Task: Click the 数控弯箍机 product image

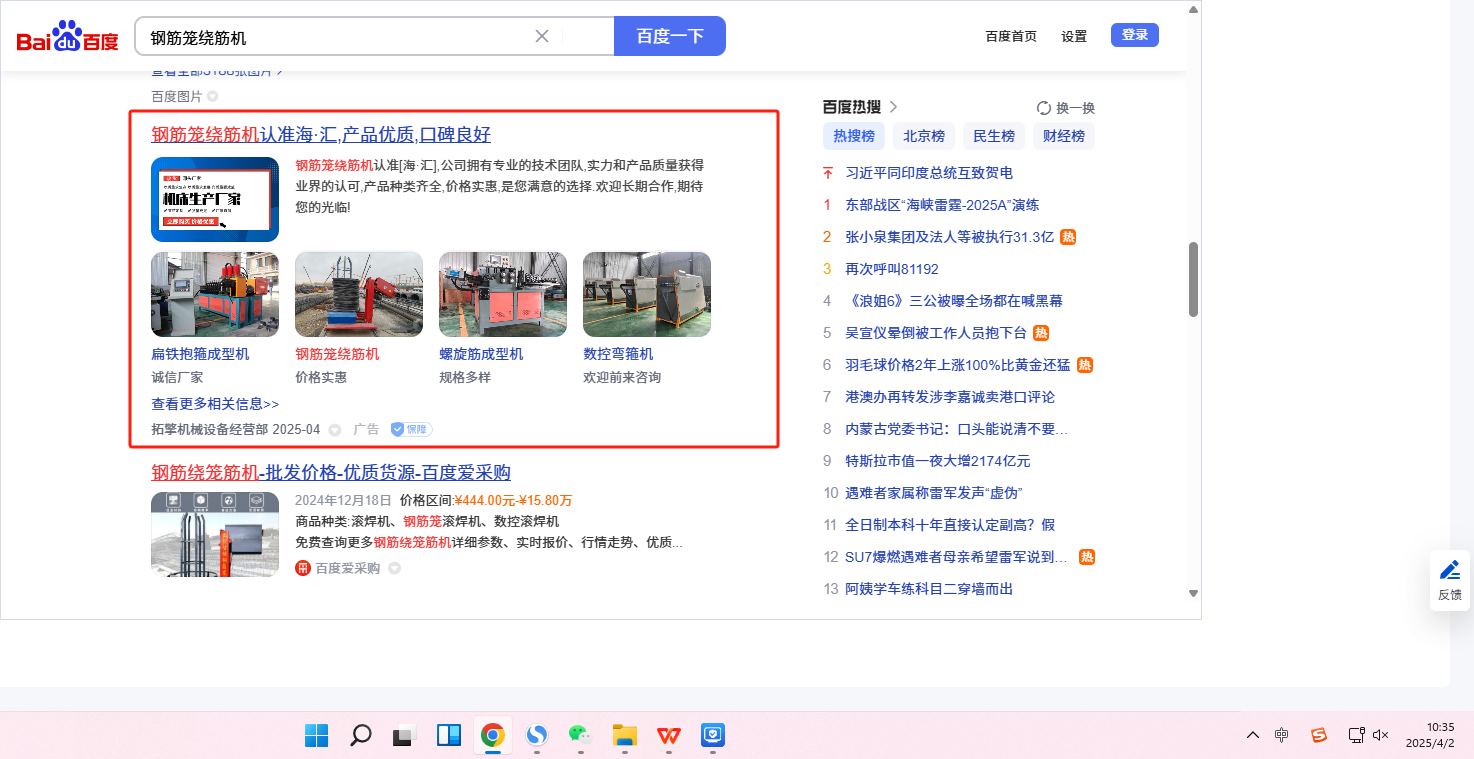Action: pyautogui.click(x=647, y=294)
